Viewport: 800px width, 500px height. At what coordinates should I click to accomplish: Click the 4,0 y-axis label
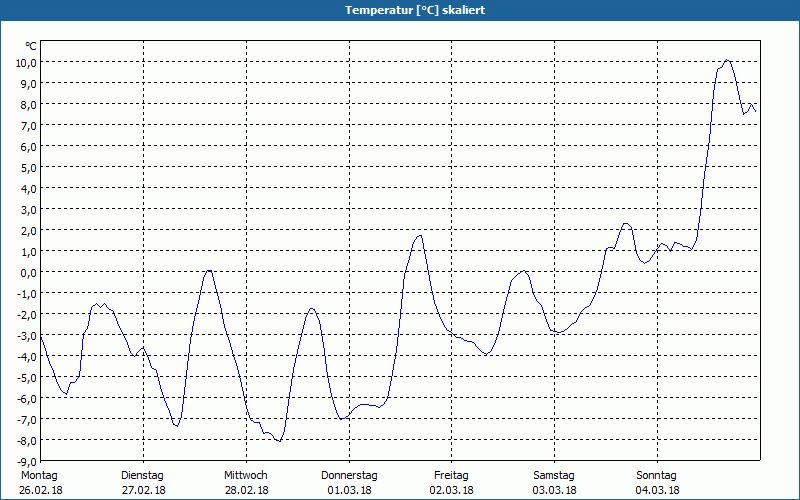coord(29,188)
